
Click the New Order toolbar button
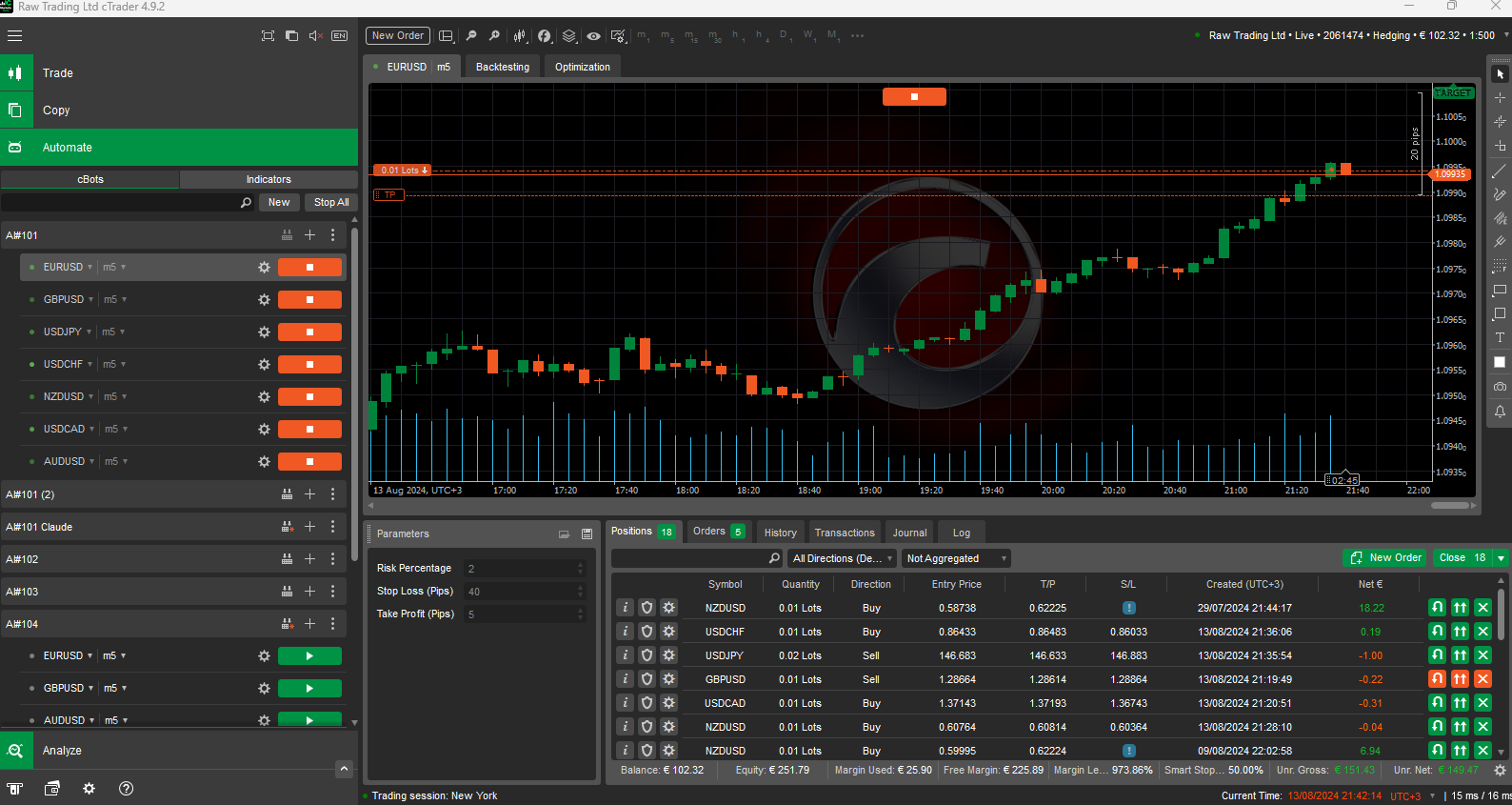[x=398, y=35]
